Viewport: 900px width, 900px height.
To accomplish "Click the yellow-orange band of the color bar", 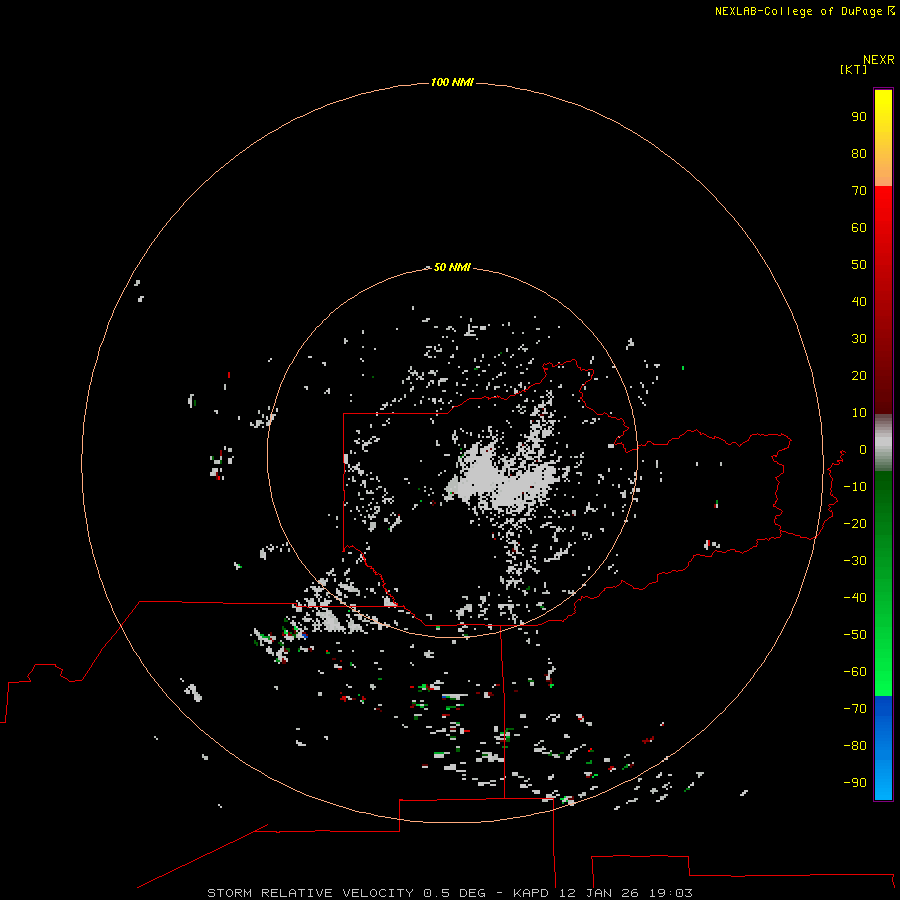I will pos(883,138).
